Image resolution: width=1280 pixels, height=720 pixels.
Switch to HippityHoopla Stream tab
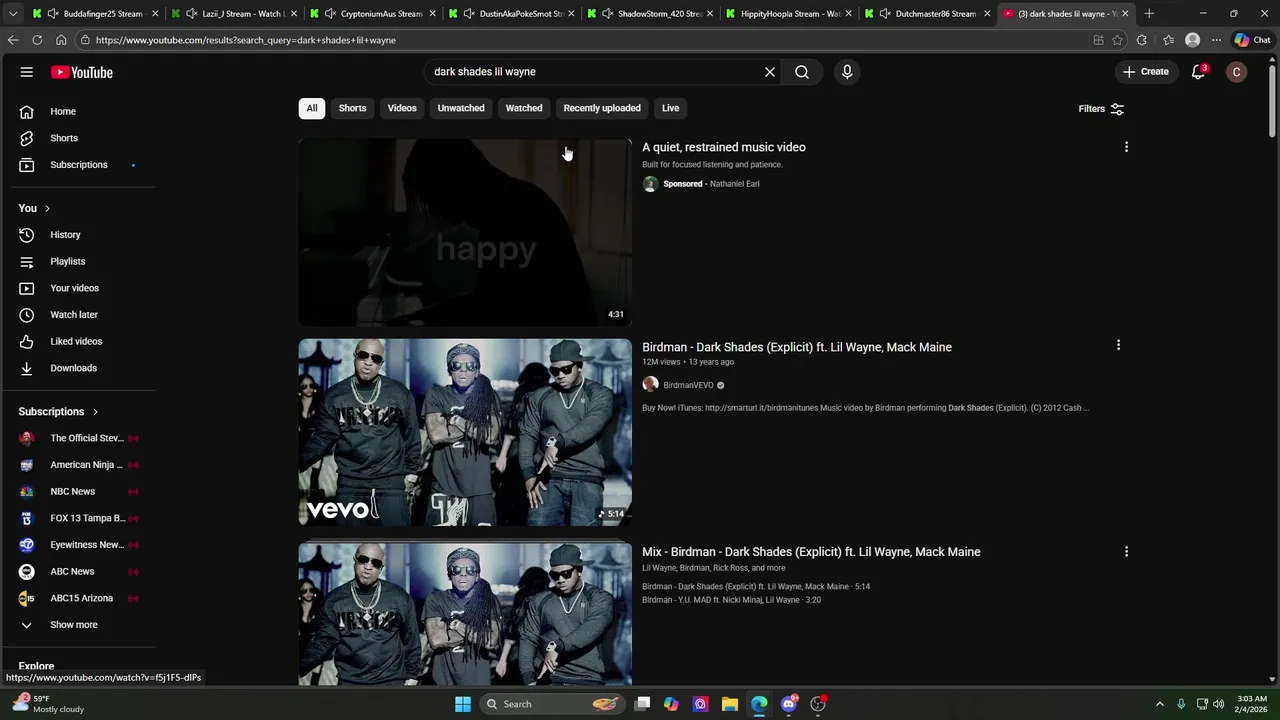788,14
